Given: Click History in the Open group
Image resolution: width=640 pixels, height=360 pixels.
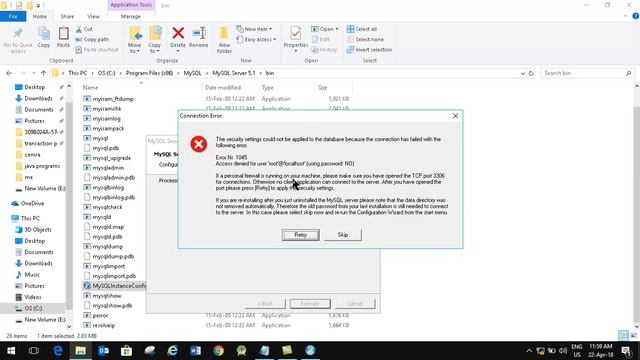Looking at the screenshot, I should coord(324,50).
